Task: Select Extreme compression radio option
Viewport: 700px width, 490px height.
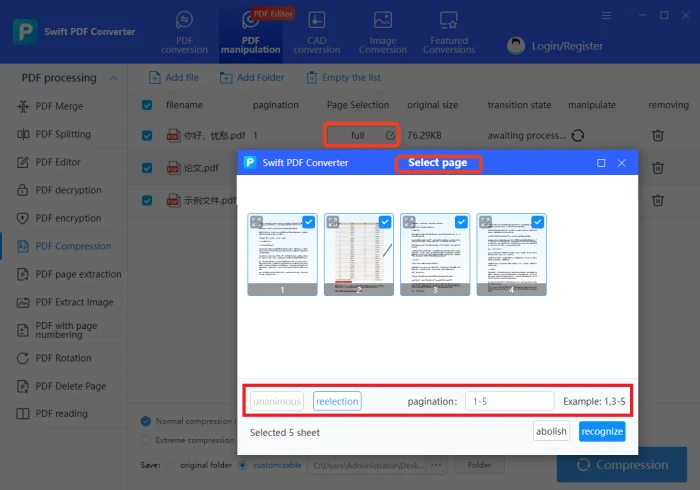Action: tap(146, 440)
